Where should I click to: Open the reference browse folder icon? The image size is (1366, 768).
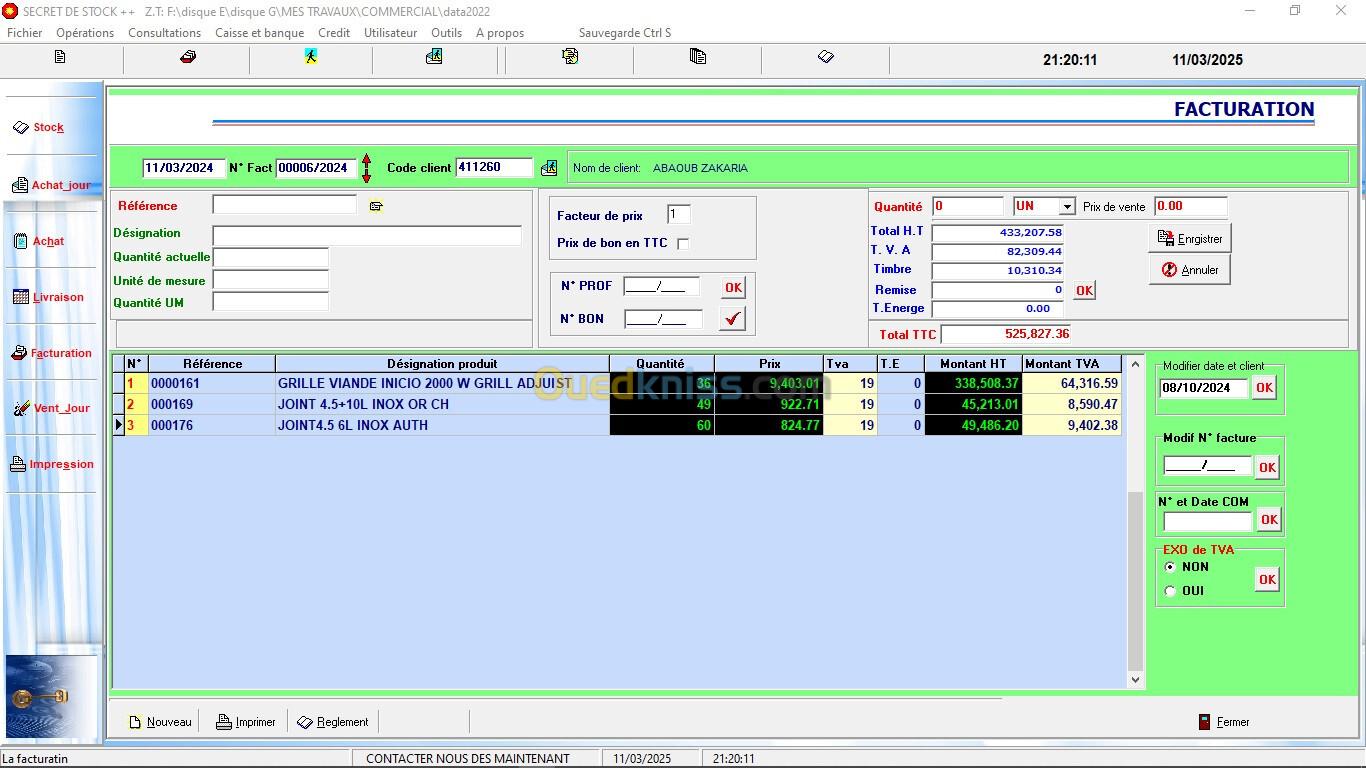pyautogui.click(x=376, y=206)
